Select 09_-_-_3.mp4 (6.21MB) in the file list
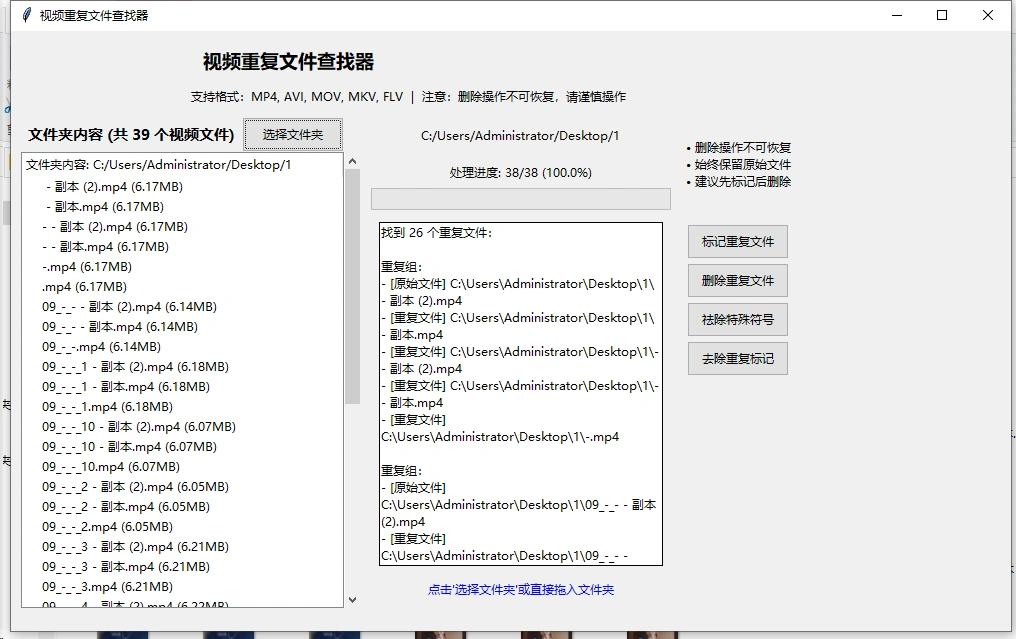1016x639 pixels. [107, 587]
